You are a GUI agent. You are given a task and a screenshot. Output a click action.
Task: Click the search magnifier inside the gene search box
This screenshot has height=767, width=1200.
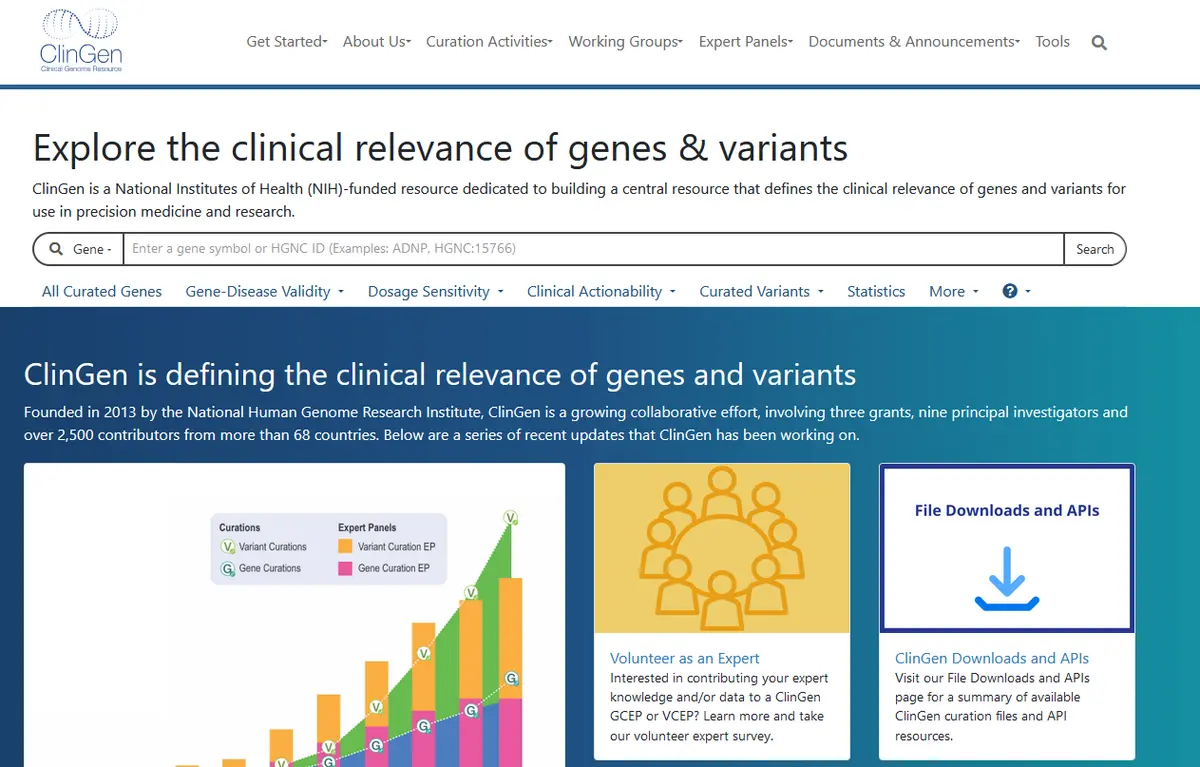55,249
